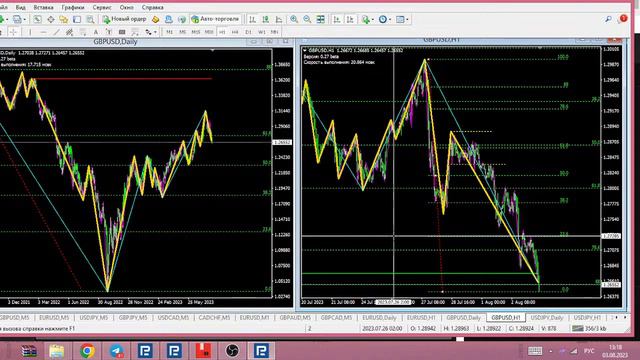640x360 pixels.
Task: Launch MetaEditor with the yellow diamond icon
Action: [156, 19]
